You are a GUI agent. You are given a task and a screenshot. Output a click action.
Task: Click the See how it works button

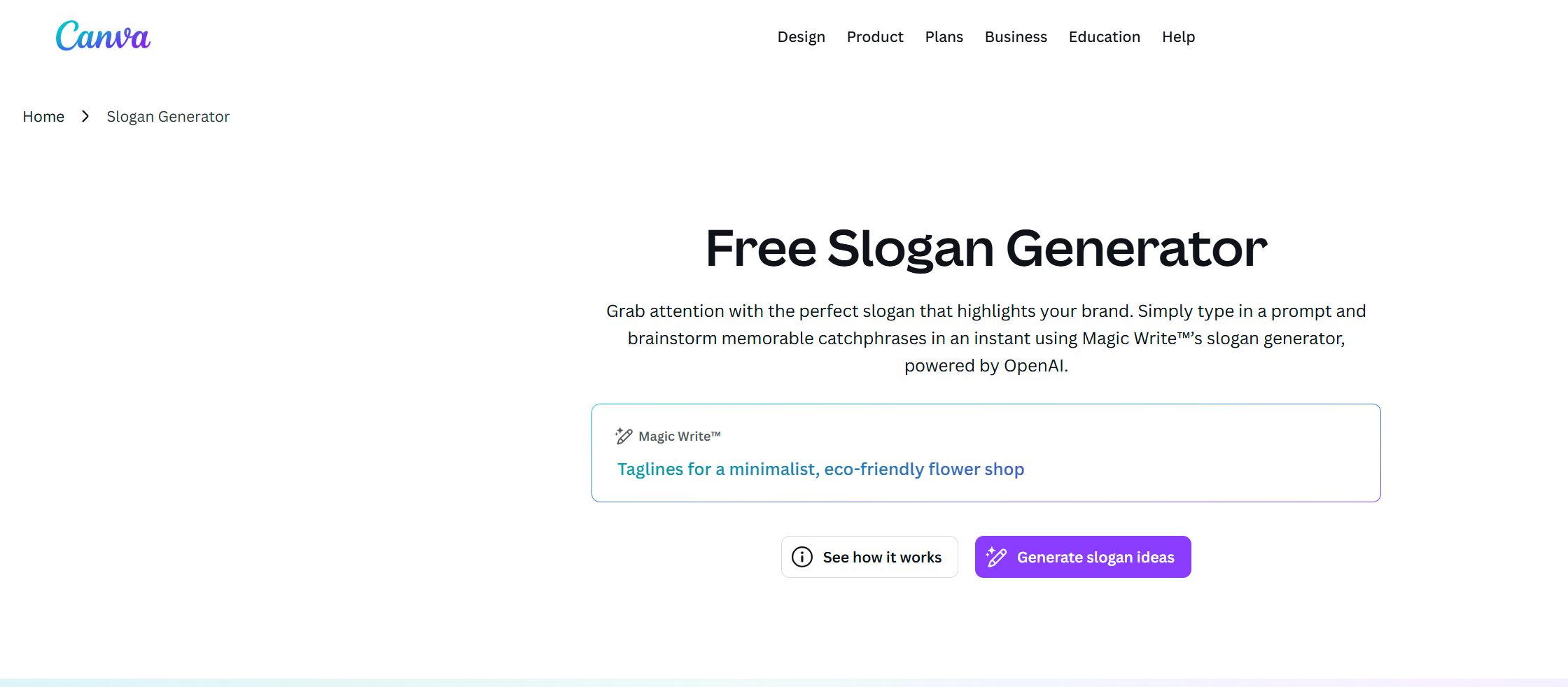point(869,556)
